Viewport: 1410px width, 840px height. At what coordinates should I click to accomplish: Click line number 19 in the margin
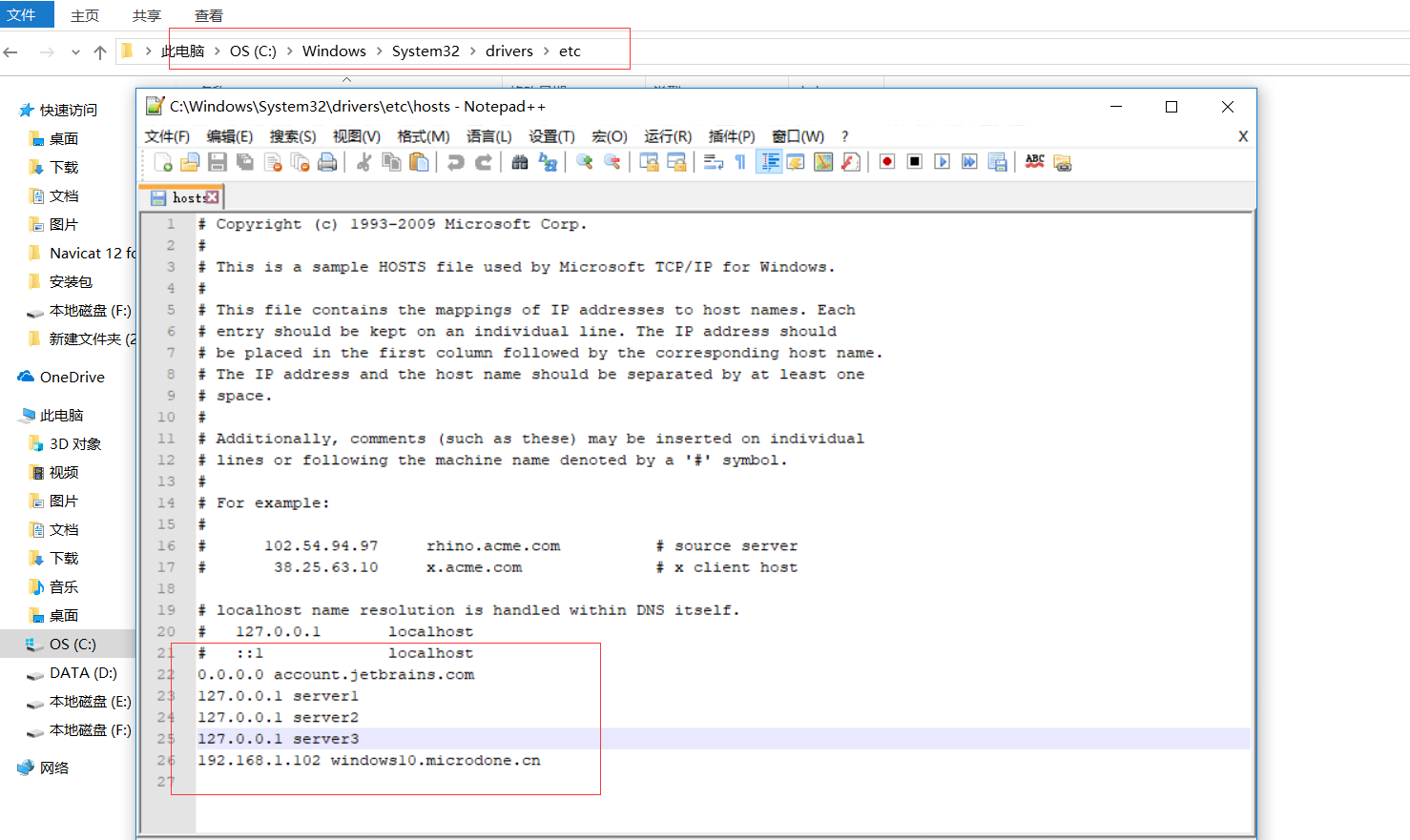pos(166,610)
